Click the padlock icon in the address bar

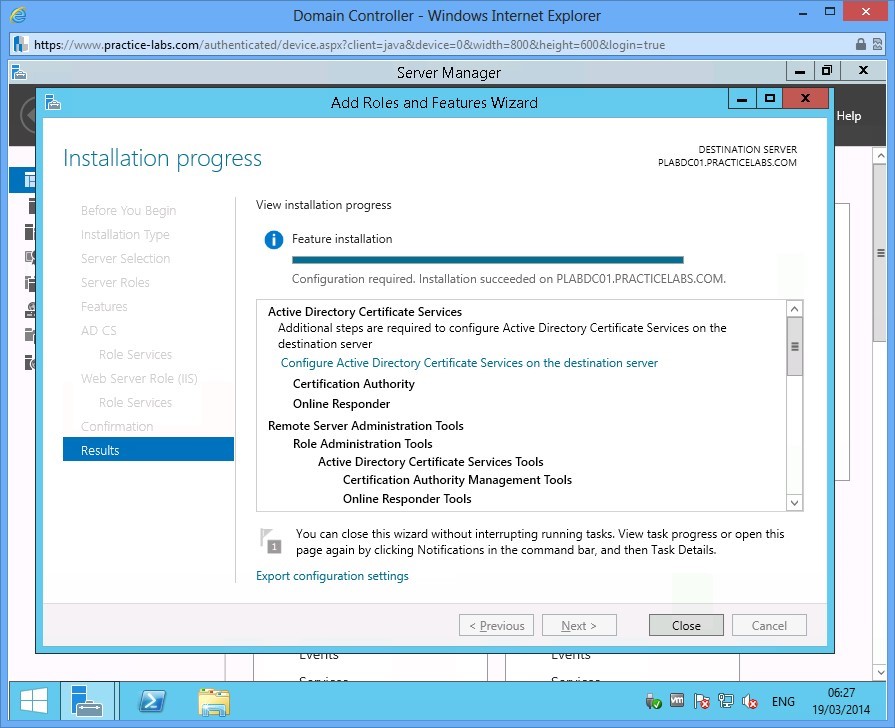coord(861,45)
